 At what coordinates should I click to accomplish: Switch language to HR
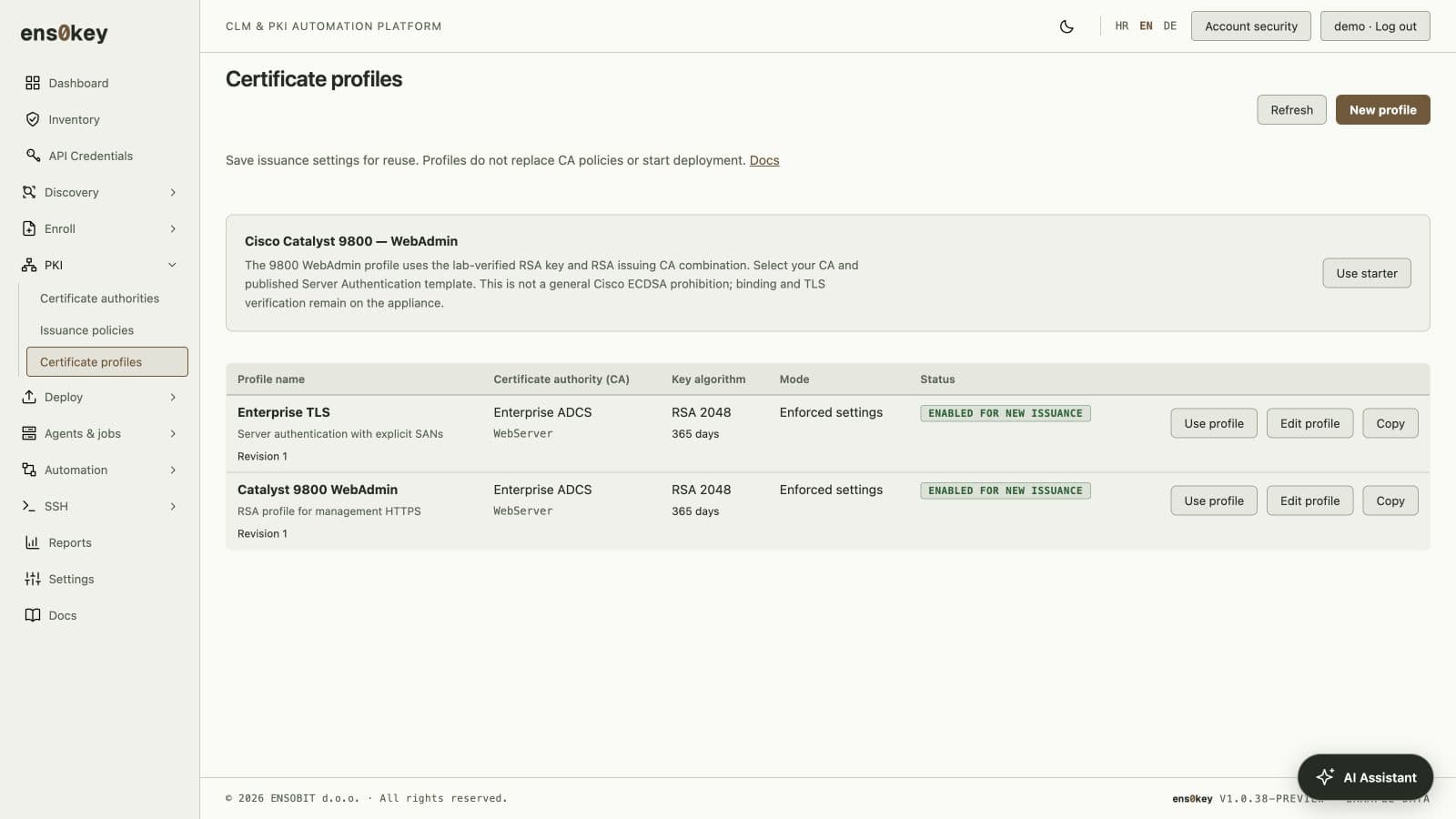pyautogui.click(x=1122, y=26)
